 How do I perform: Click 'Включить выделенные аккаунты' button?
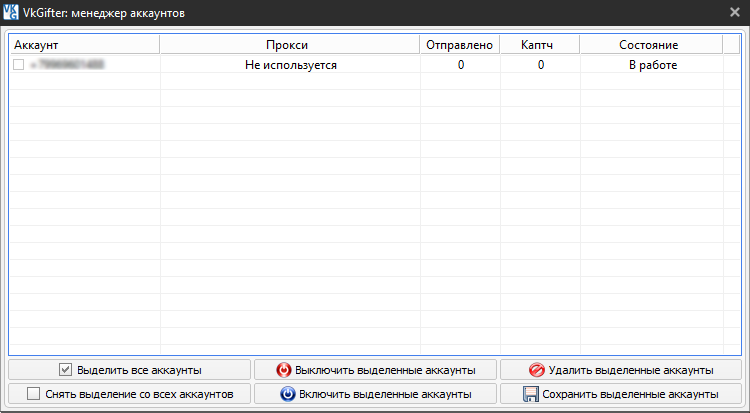tap(375, 394)
